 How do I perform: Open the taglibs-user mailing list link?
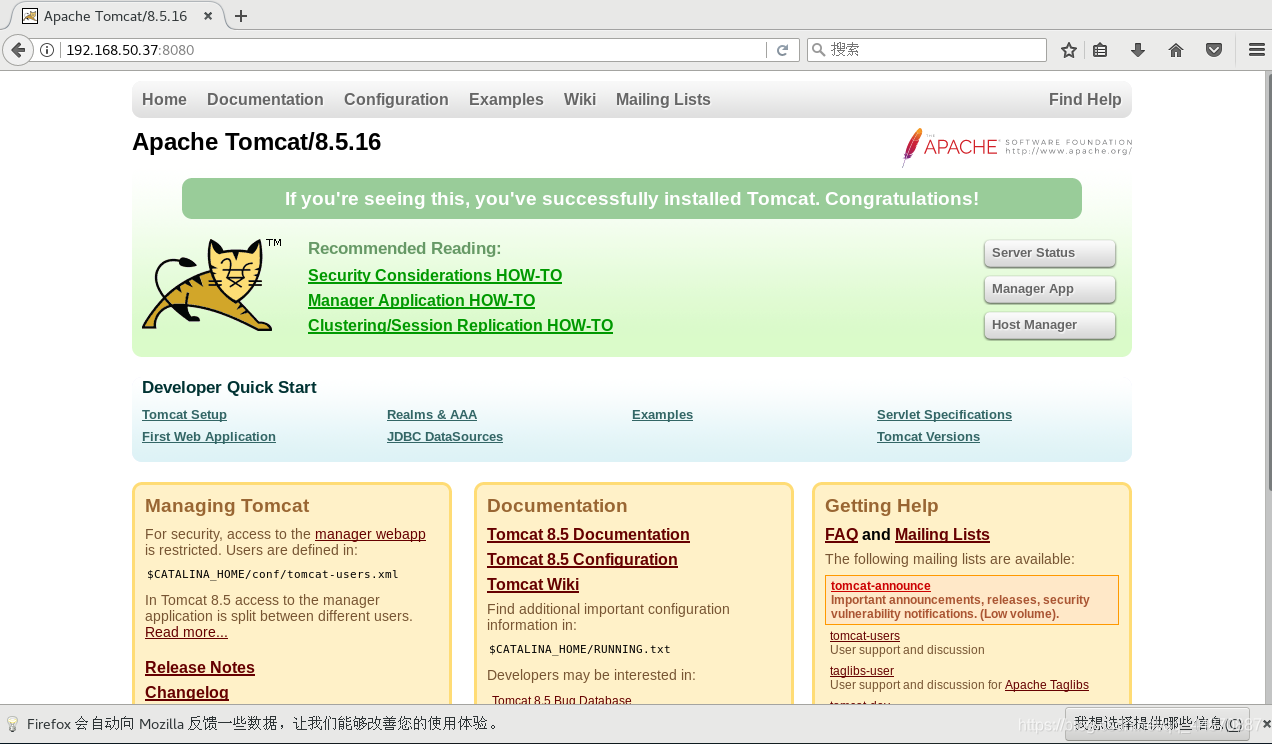click(862, 671)
